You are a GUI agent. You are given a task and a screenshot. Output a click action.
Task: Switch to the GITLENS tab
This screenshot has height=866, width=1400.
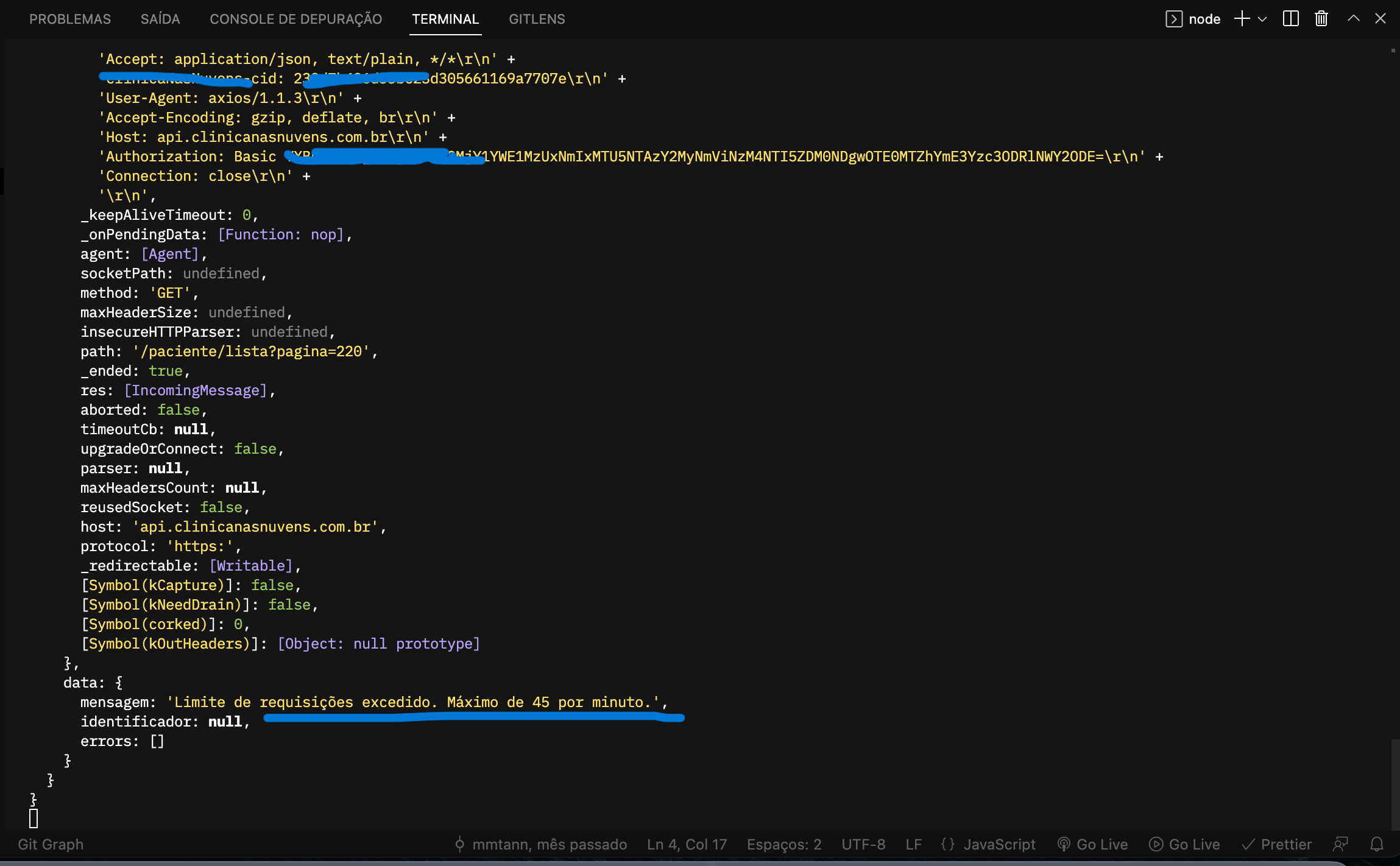pyautogui.click(x=537, y=19)
